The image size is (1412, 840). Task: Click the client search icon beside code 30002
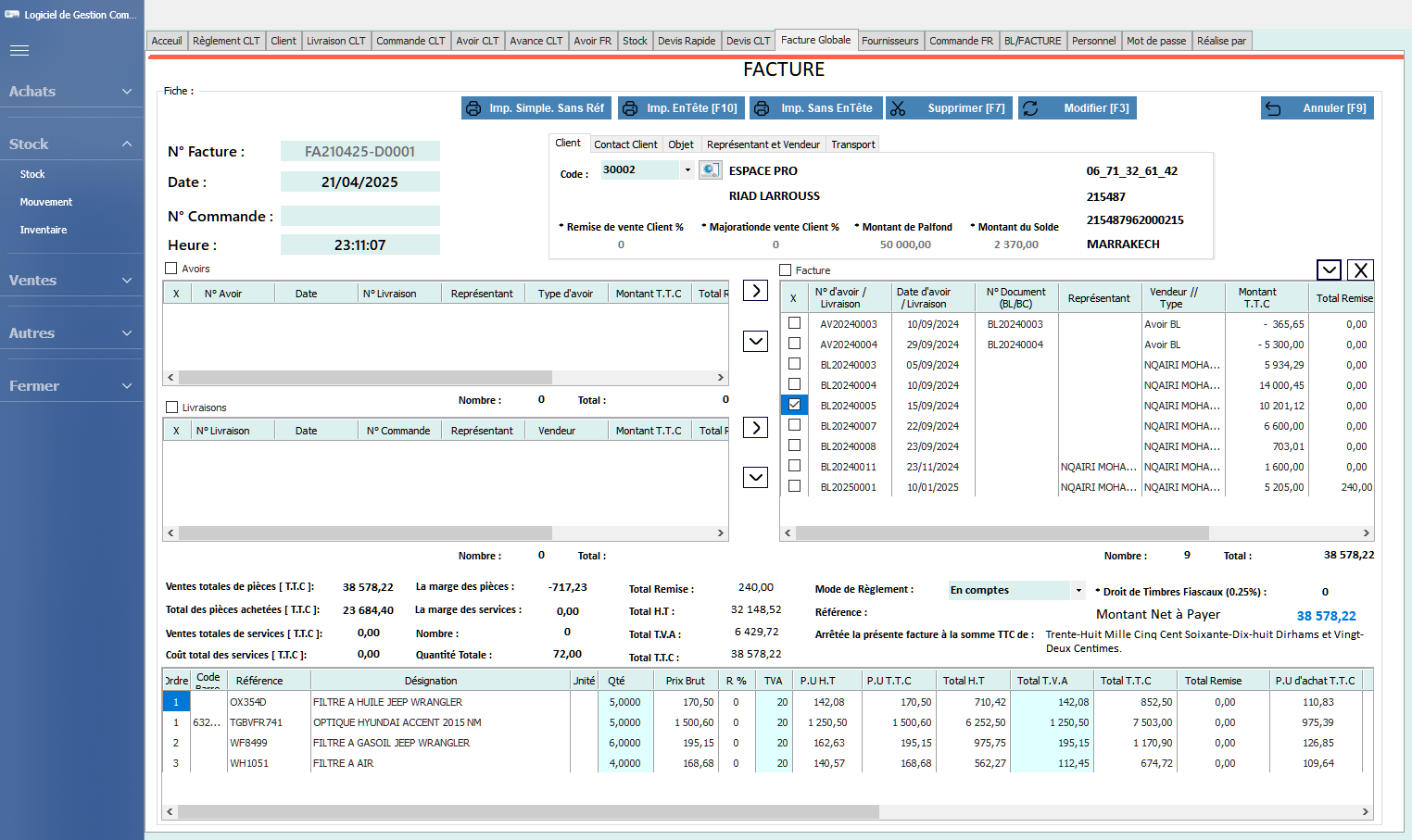[x=710, y=169]
